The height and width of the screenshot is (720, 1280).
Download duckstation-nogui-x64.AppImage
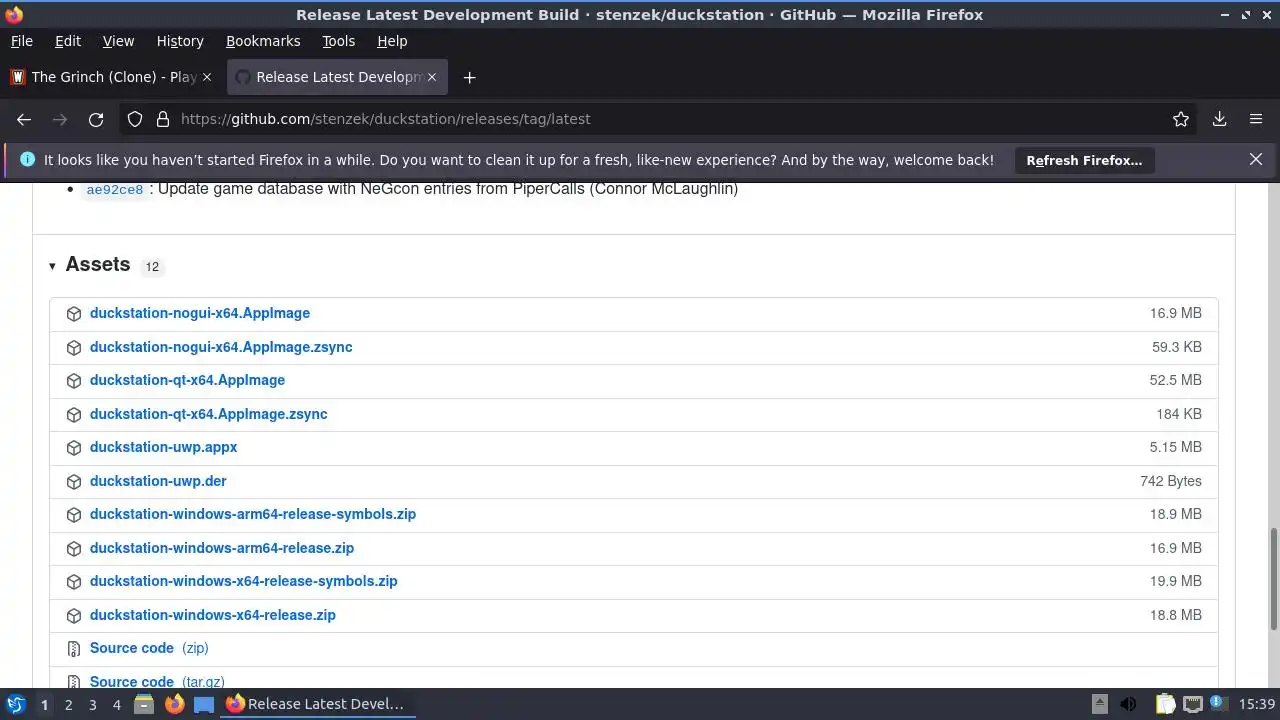(200, 313)
